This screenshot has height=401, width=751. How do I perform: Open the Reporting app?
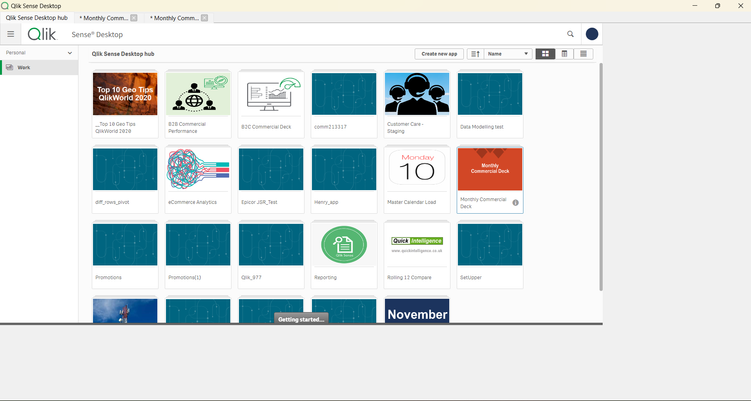344,254
